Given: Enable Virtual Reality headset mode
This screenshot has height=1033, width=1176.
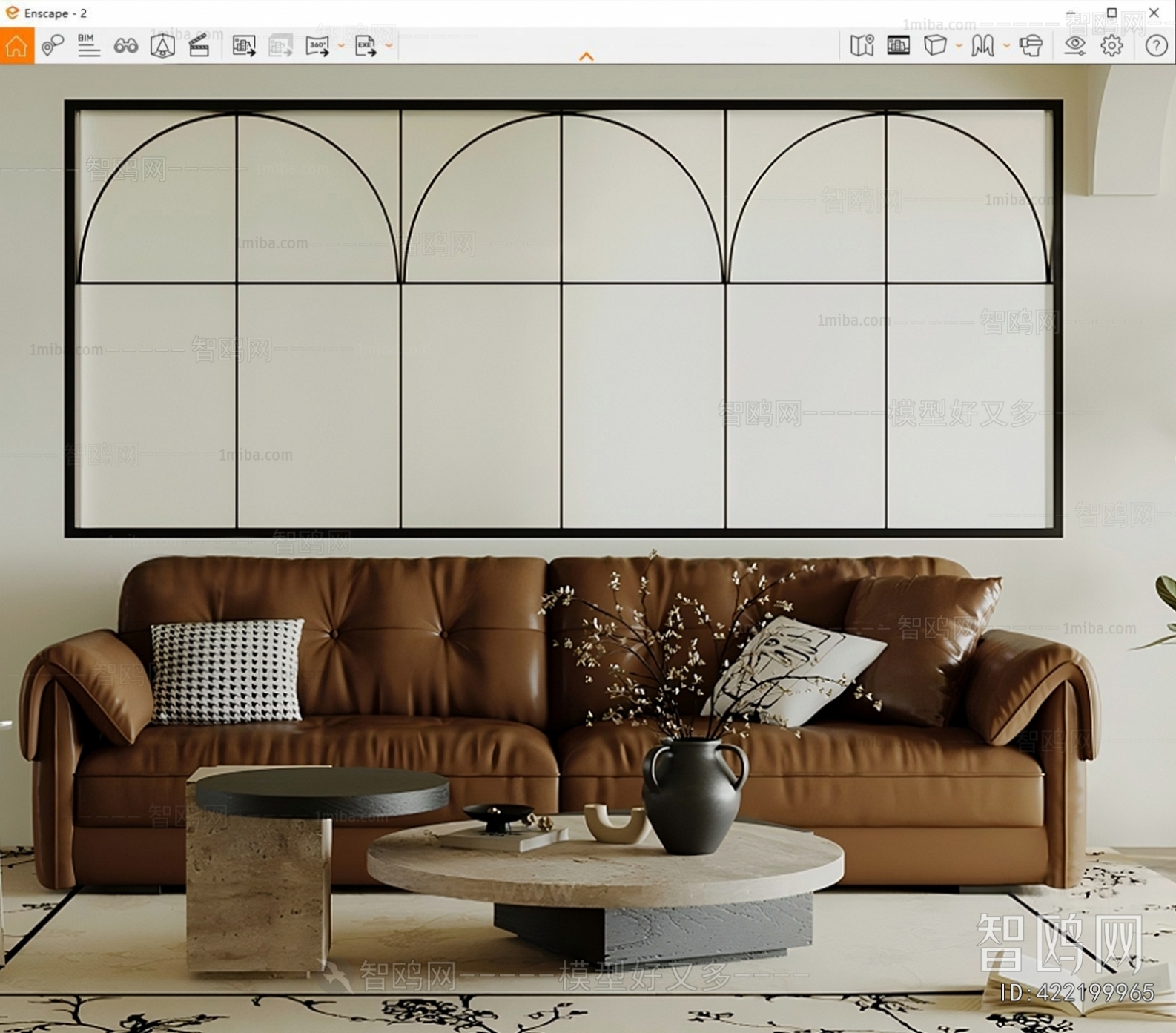Looking at the screenshot, I should tap(1031, 45).
